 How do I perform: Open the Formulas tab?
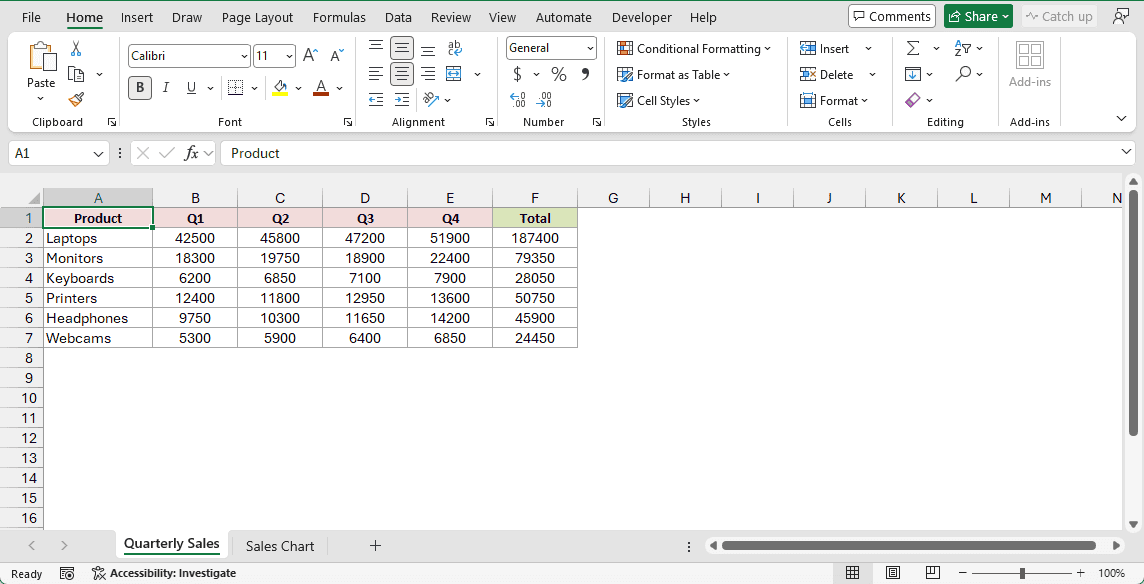(x=339, y=18)
